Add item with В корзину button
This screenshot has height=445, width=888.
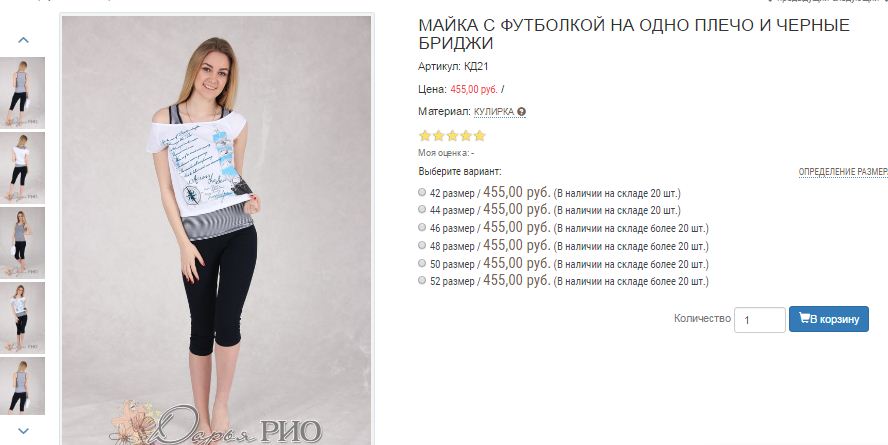tap(829, 319)
